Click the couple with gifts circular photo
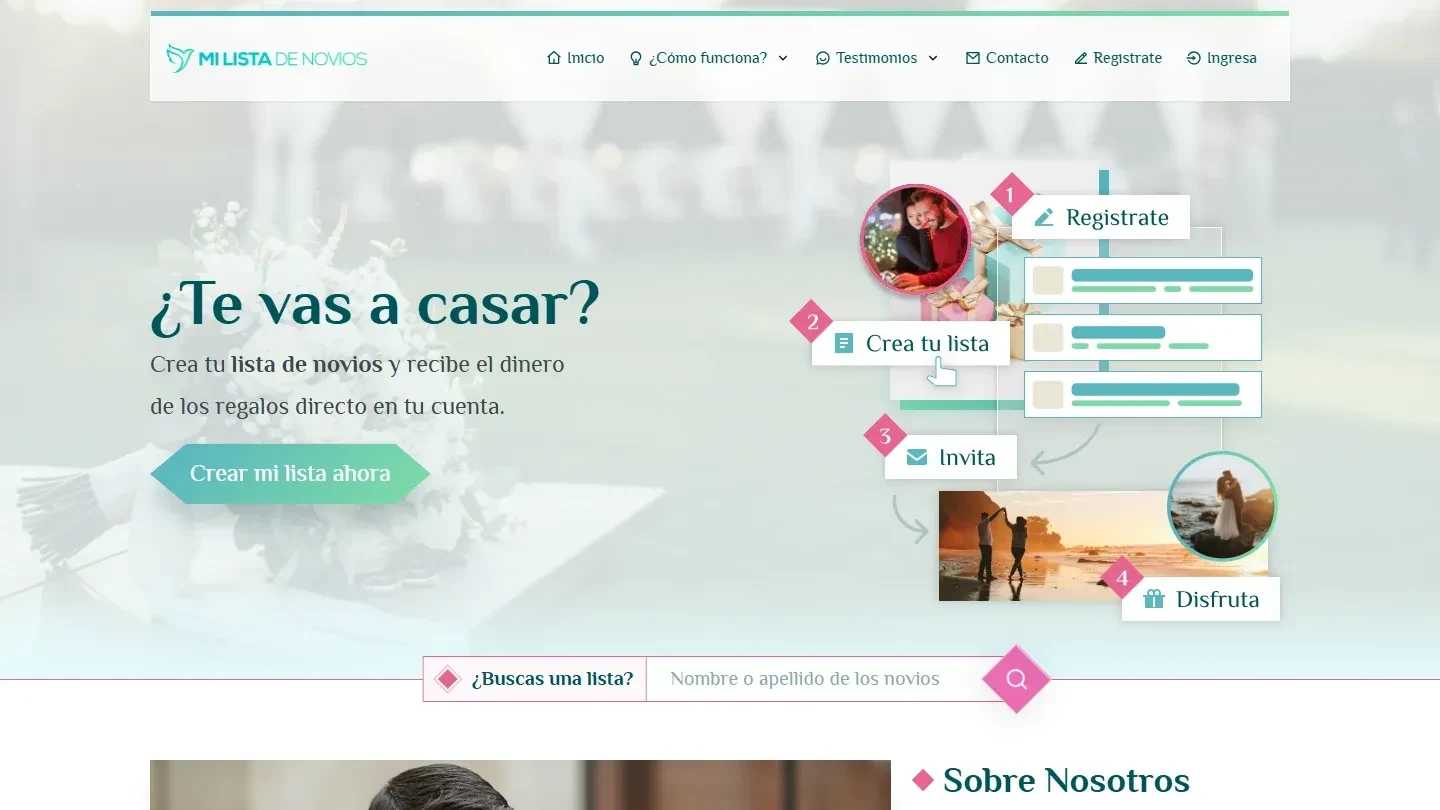The width and height of the screenshot is (1440, 810). coord(915,239)
